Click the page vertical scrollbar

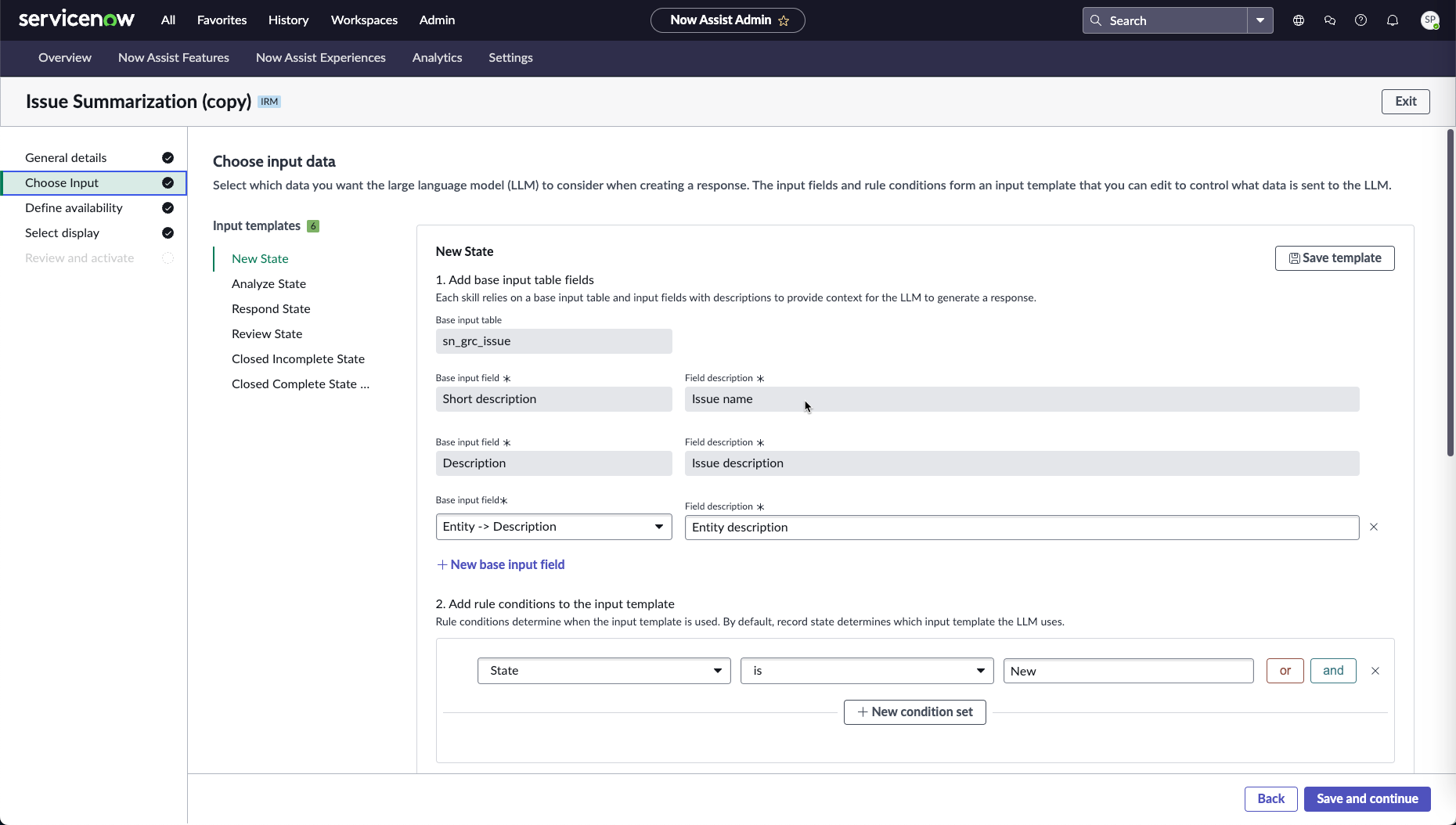tap(1450, 293)
